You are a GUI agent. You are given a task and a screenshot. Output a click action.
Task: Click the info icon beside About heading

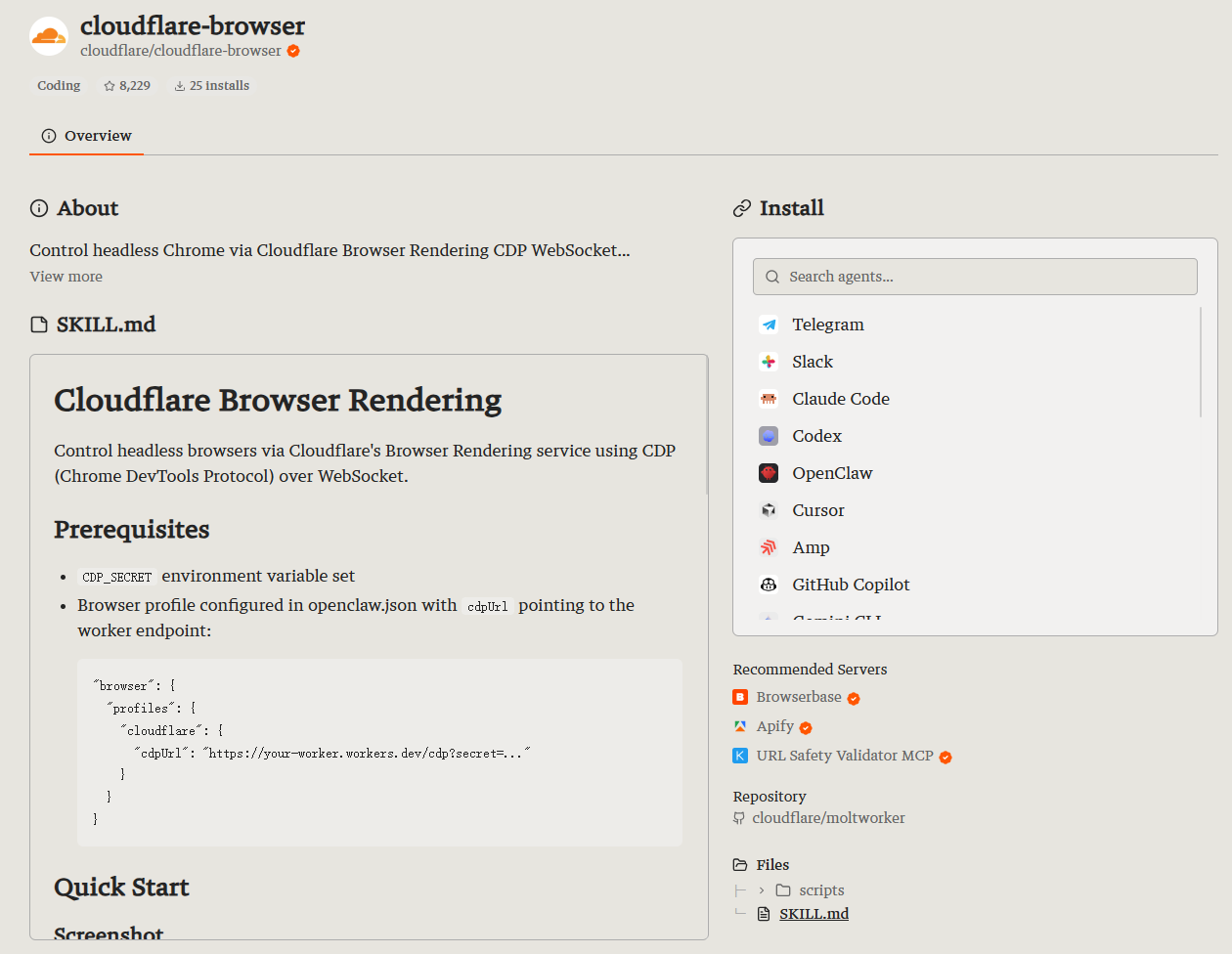tap(39, 208)
